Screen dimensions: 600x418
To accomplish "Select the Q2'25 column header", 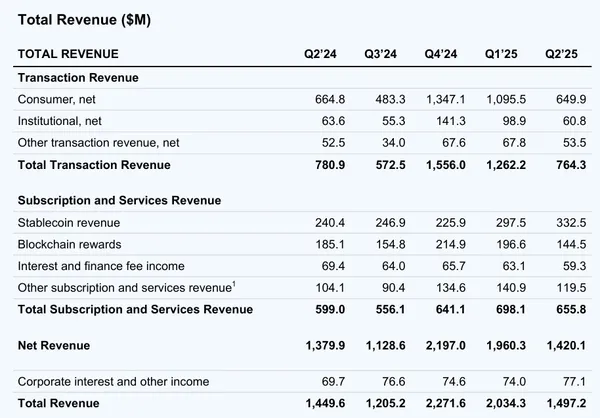I will [563, 54].
